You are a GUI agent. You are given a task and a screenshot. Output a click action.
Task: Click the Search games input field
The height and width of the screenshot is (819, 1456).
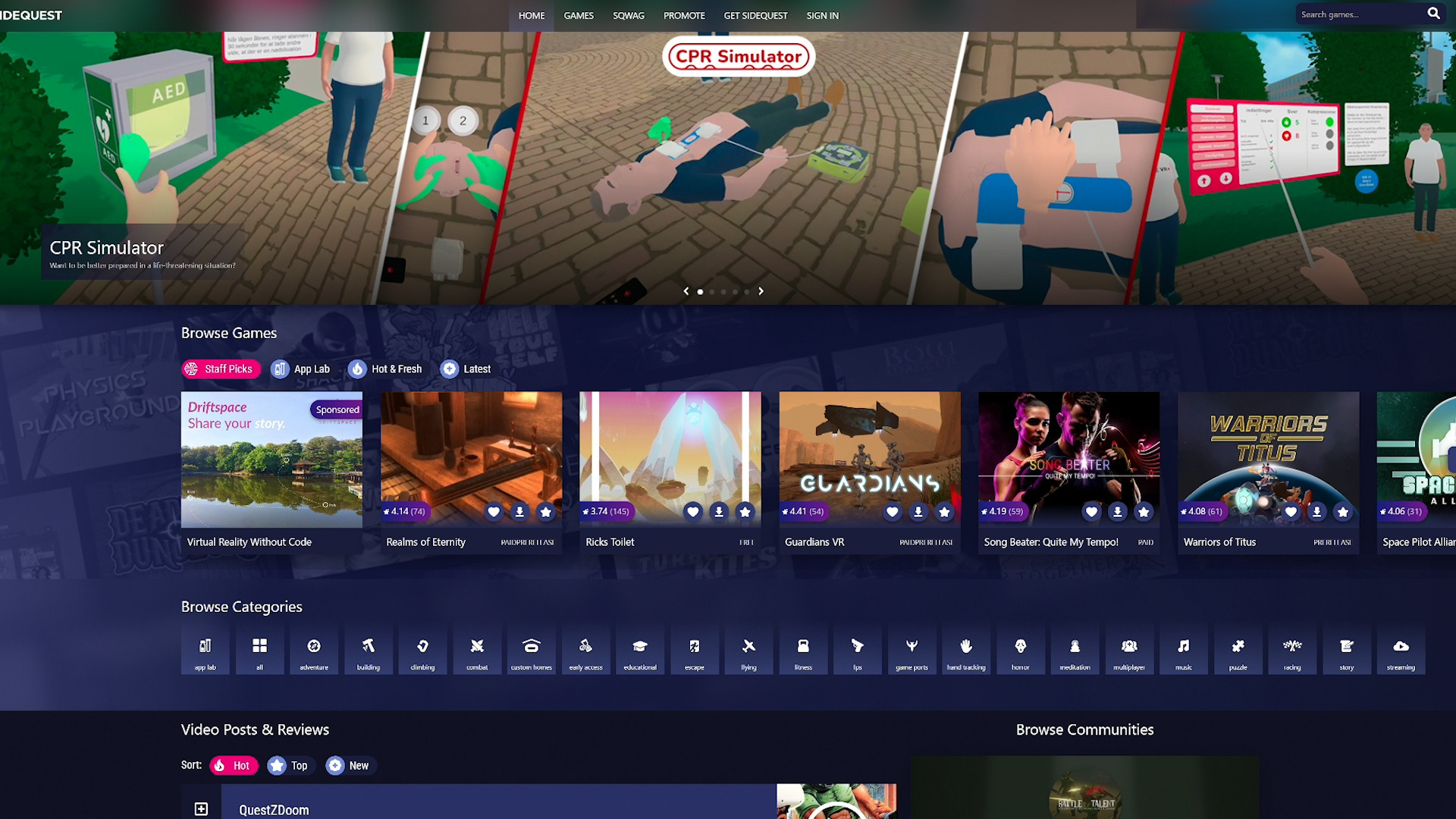[x=1360, y=14]
